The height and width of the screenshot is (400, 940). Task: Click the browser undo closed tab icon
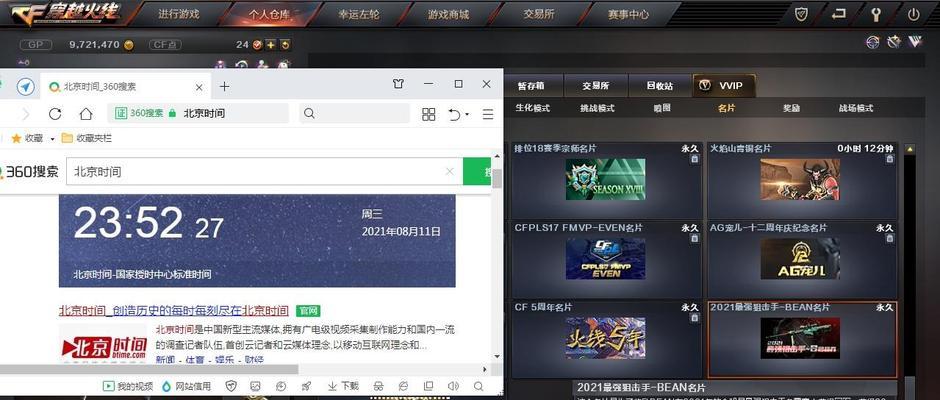(x=454, y=114)
